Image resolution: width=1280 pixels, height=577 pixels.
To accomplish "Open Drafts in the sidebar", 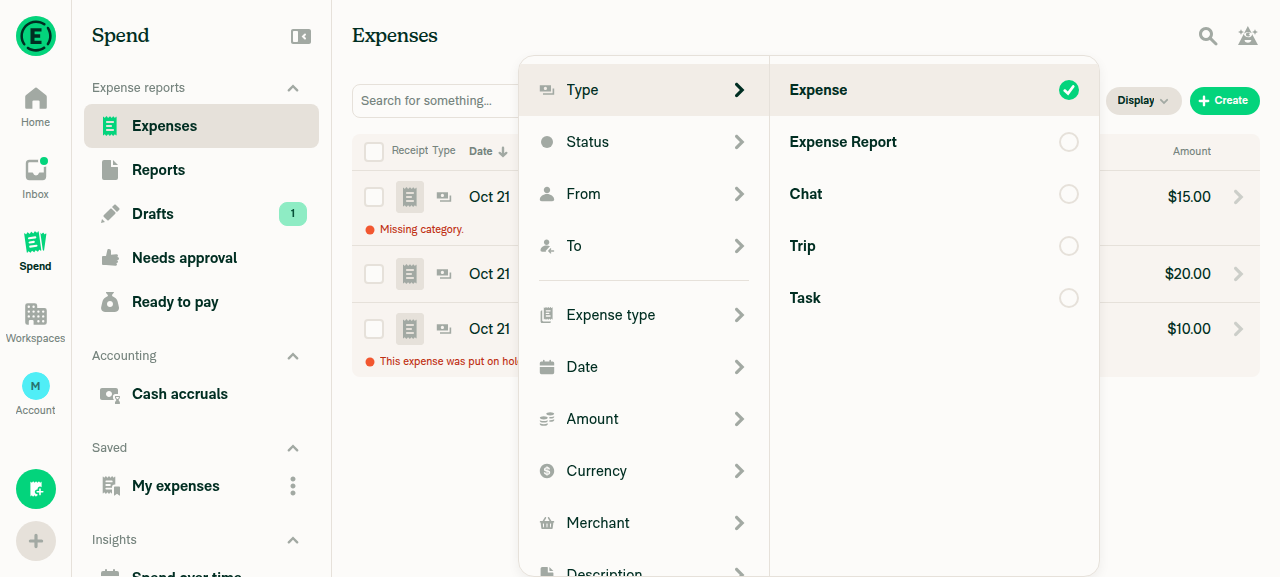I will click(201, 214).
